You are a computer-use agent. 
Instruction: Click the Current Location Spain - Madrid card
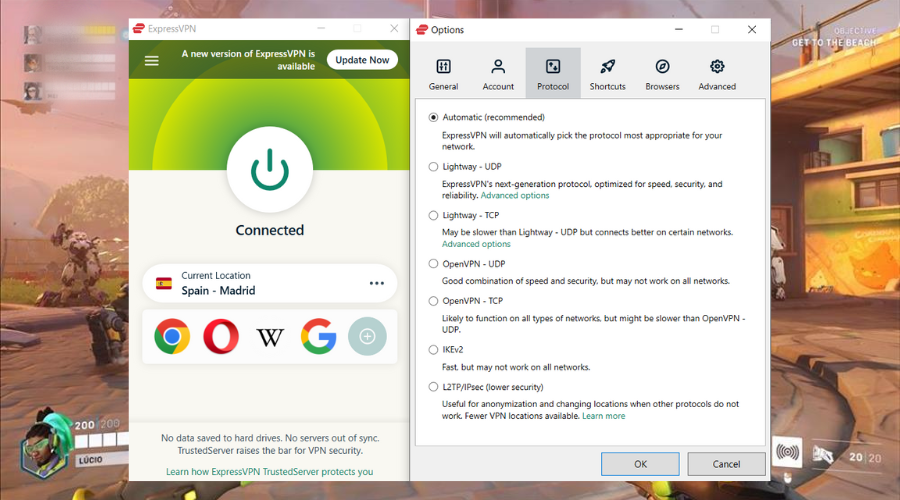pos(269,284)
